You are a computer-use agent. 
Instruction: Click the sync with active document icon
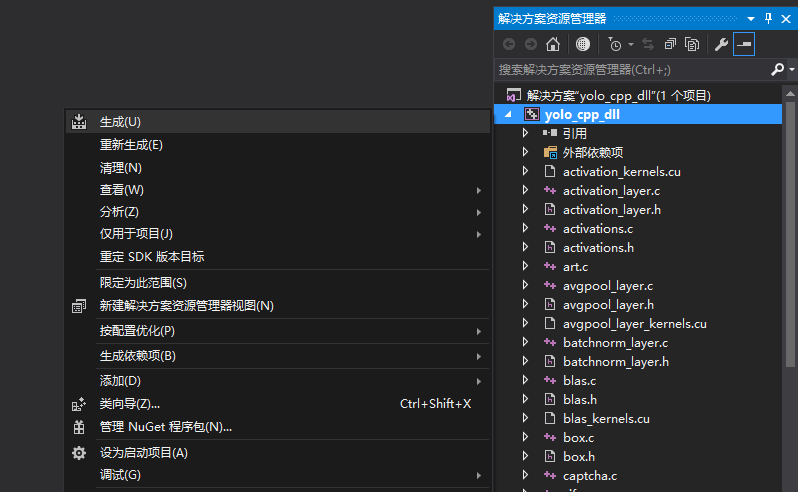[648, 44]
